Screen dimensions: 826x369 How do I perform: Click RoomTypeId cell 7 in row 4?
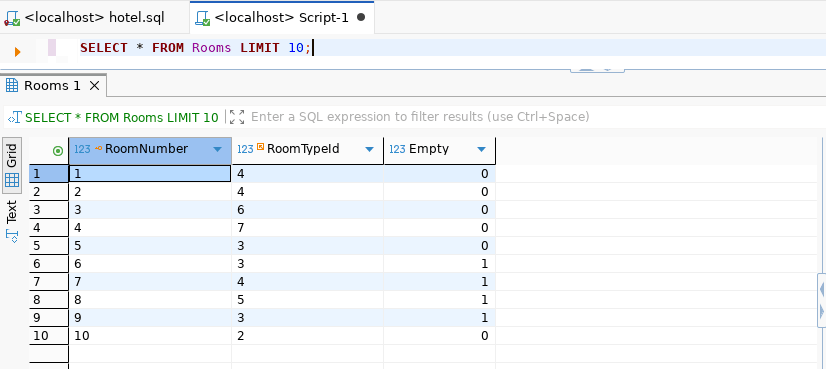tap(308, 228)
